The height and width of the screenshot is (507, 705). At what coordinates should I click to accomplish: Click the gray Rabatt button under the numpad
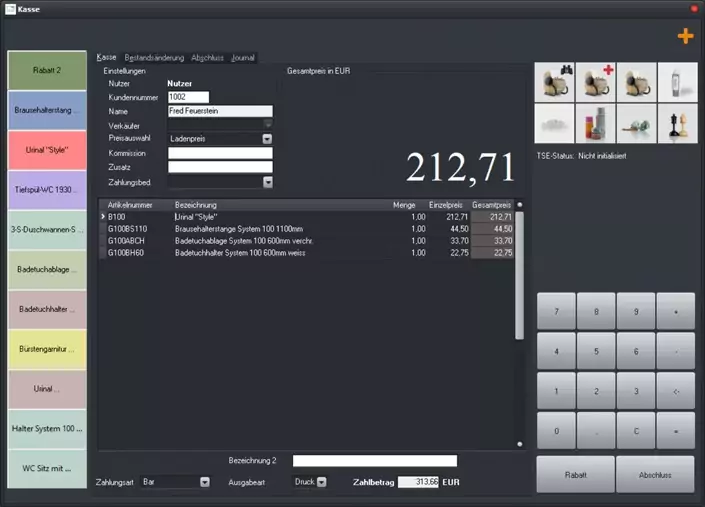click(x=576, y=475)
